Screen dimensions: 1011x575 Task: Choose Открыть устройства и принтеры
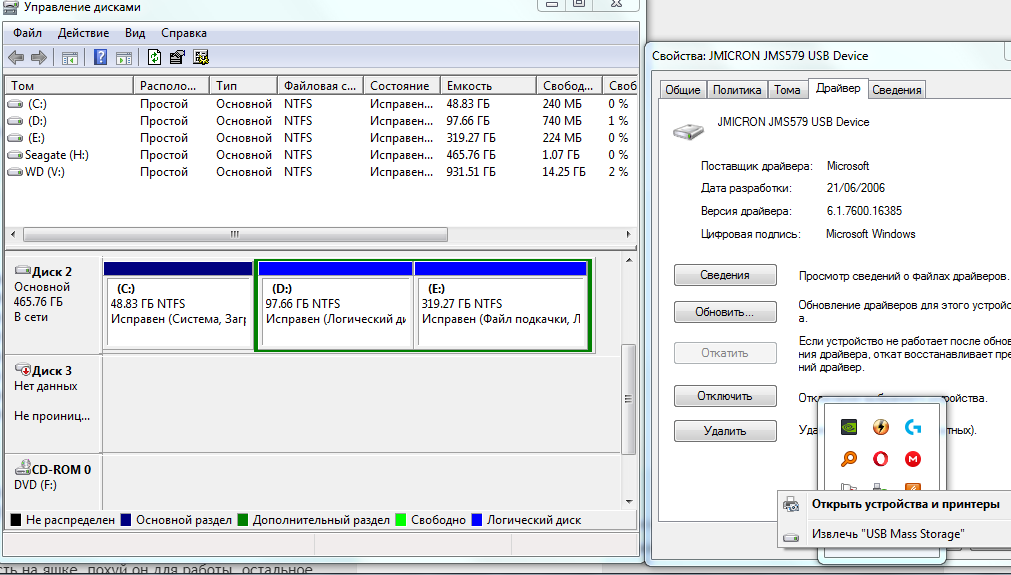(905, 504)
